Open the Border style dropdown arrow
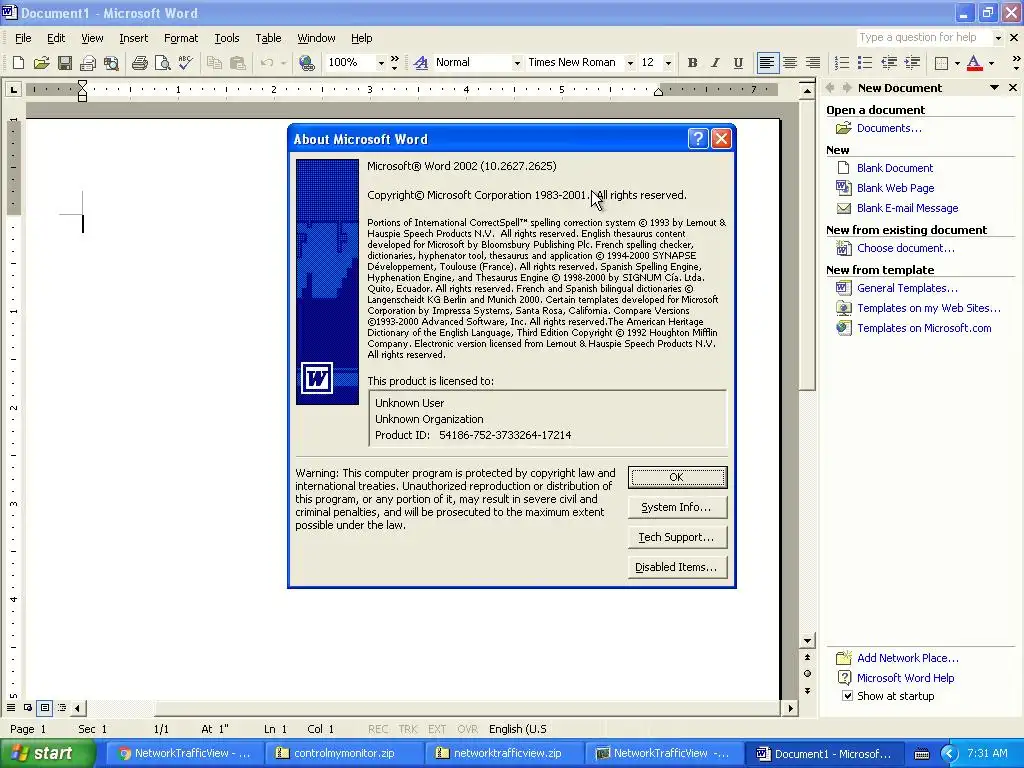This screenshot has width=1024, height=768. 957,63
